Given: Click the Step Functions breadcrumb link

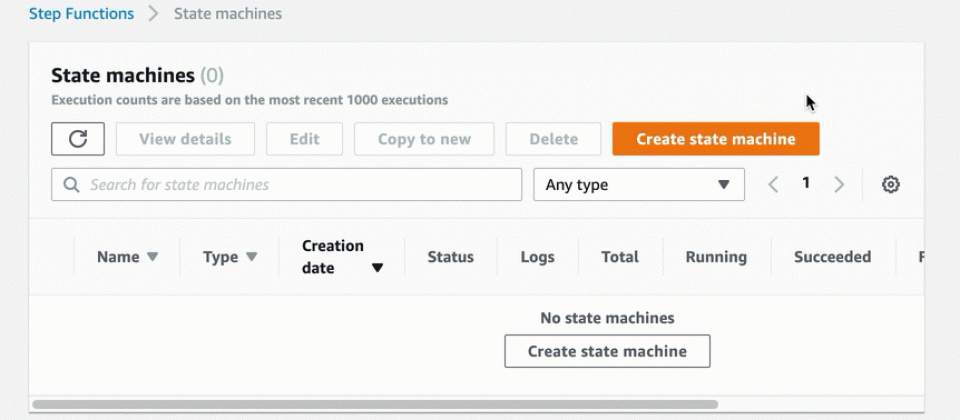Looking at the screenshot, I should coord(81,14).
